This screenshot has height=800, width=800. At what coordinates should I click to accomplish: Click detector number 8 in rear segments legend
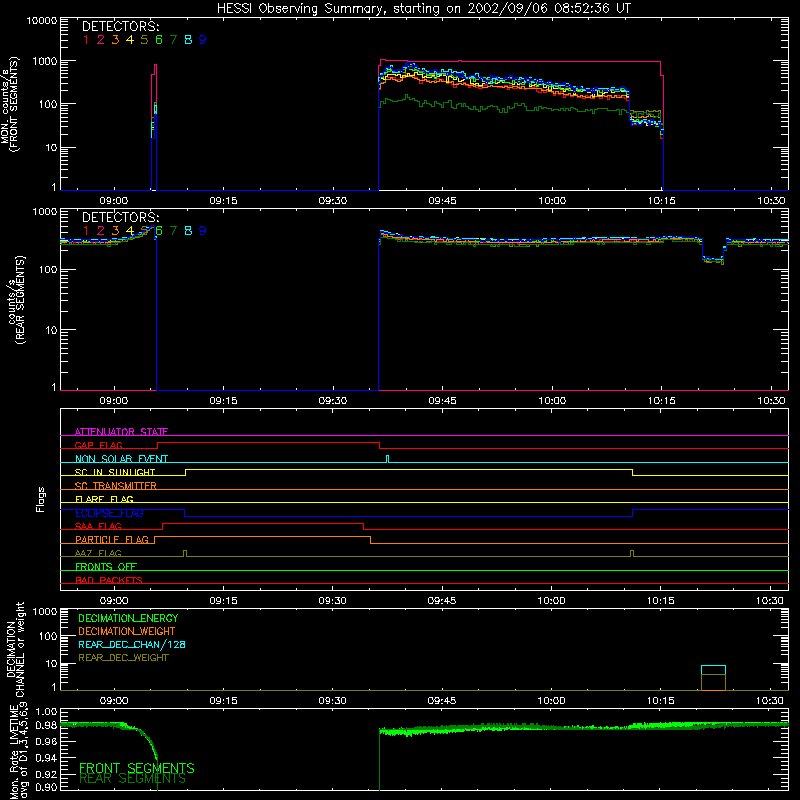[x=188, y=231]
